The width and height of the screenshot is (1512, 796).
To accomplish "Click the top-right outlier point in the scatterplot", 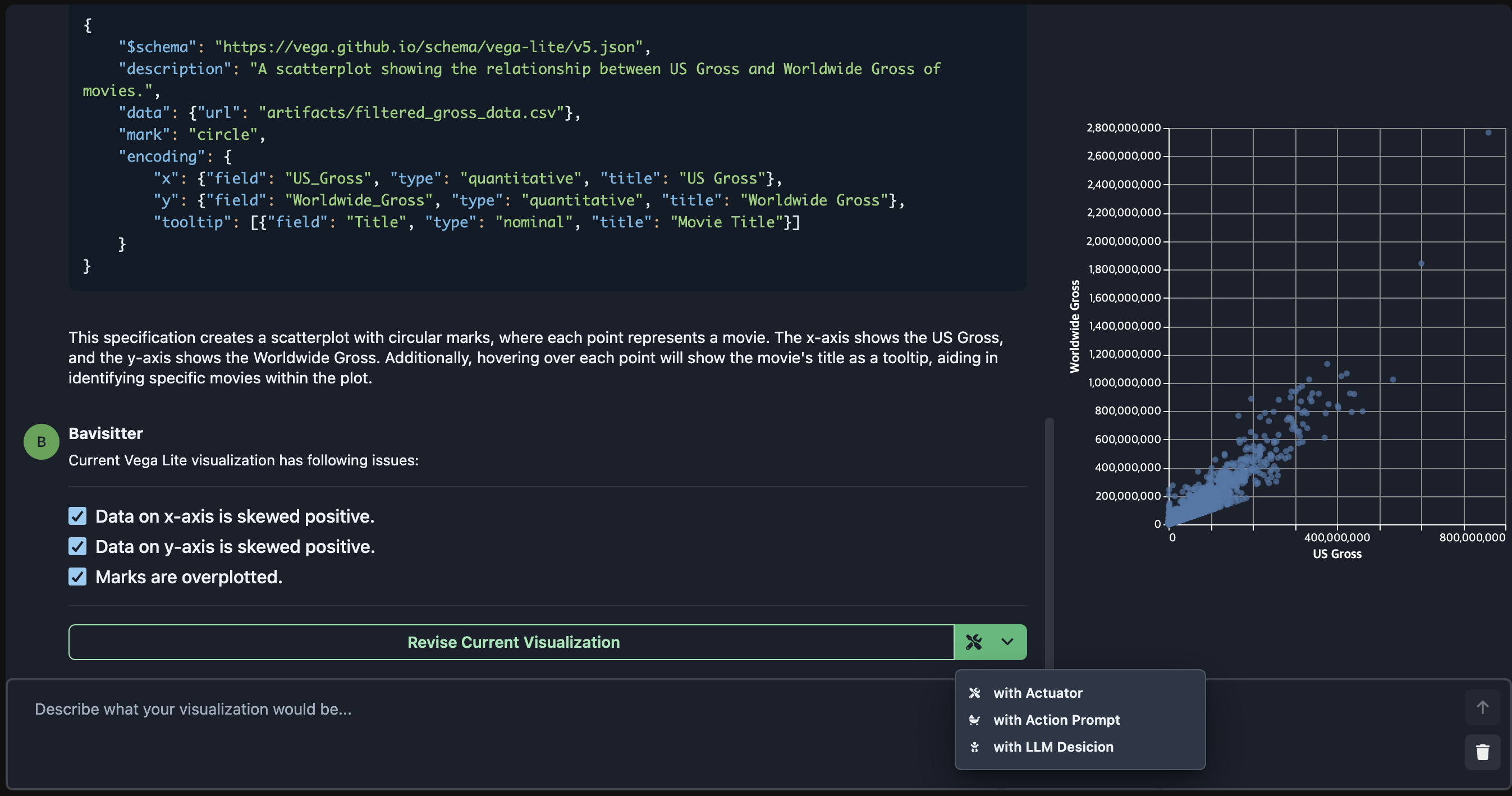I will click(1488, 132).
